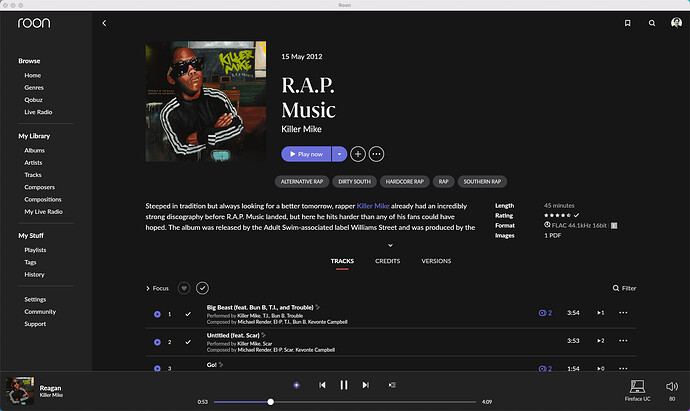The height and width of the screenshot is (411, 690).
Task: Expand the Focus options
Action: pyautogui.click(x=157, y=288)
